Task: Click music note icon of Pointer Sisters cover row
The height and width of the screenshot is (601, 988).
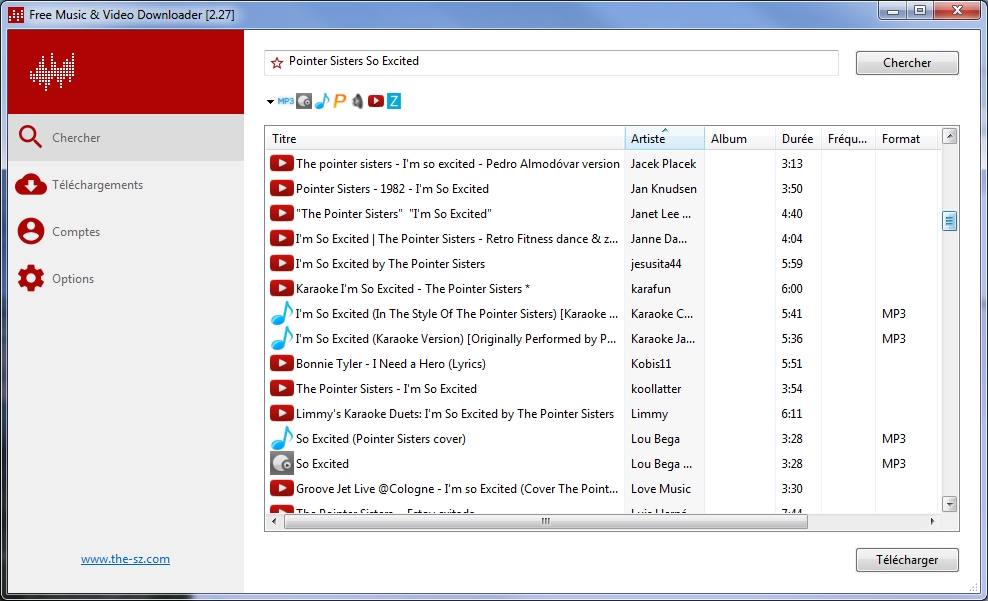Action: [282, 438]
